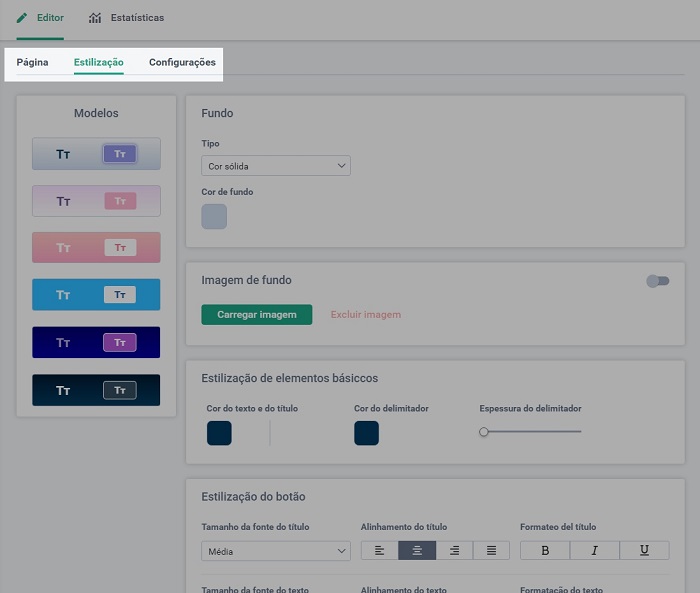This screenshot has width=700, height=593.
Task: Toggle bold title formatting
Action: pos(545,550)
